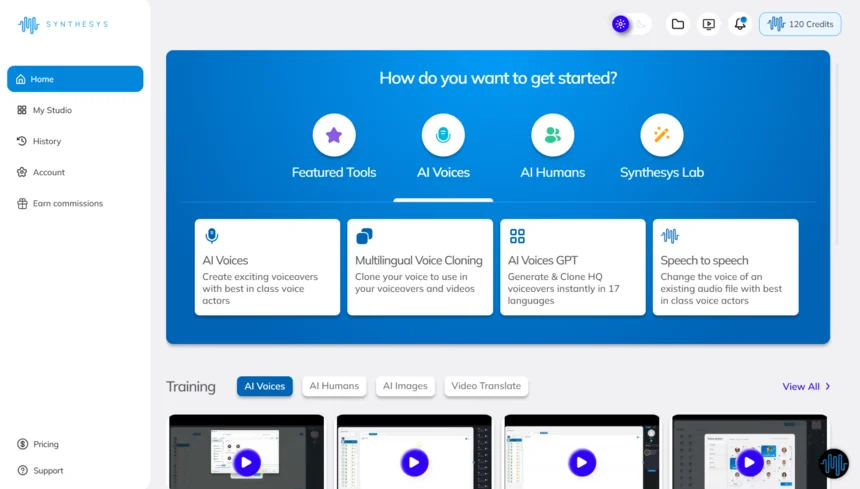Click the 120 Credits button
The image size is (860, 489).
click(x=800, y=24)
